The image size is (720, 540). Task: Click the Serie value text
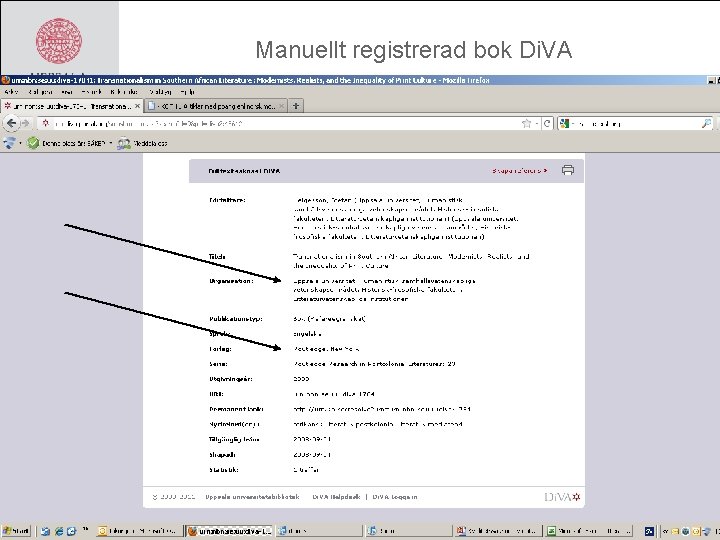tap(374, 364)
